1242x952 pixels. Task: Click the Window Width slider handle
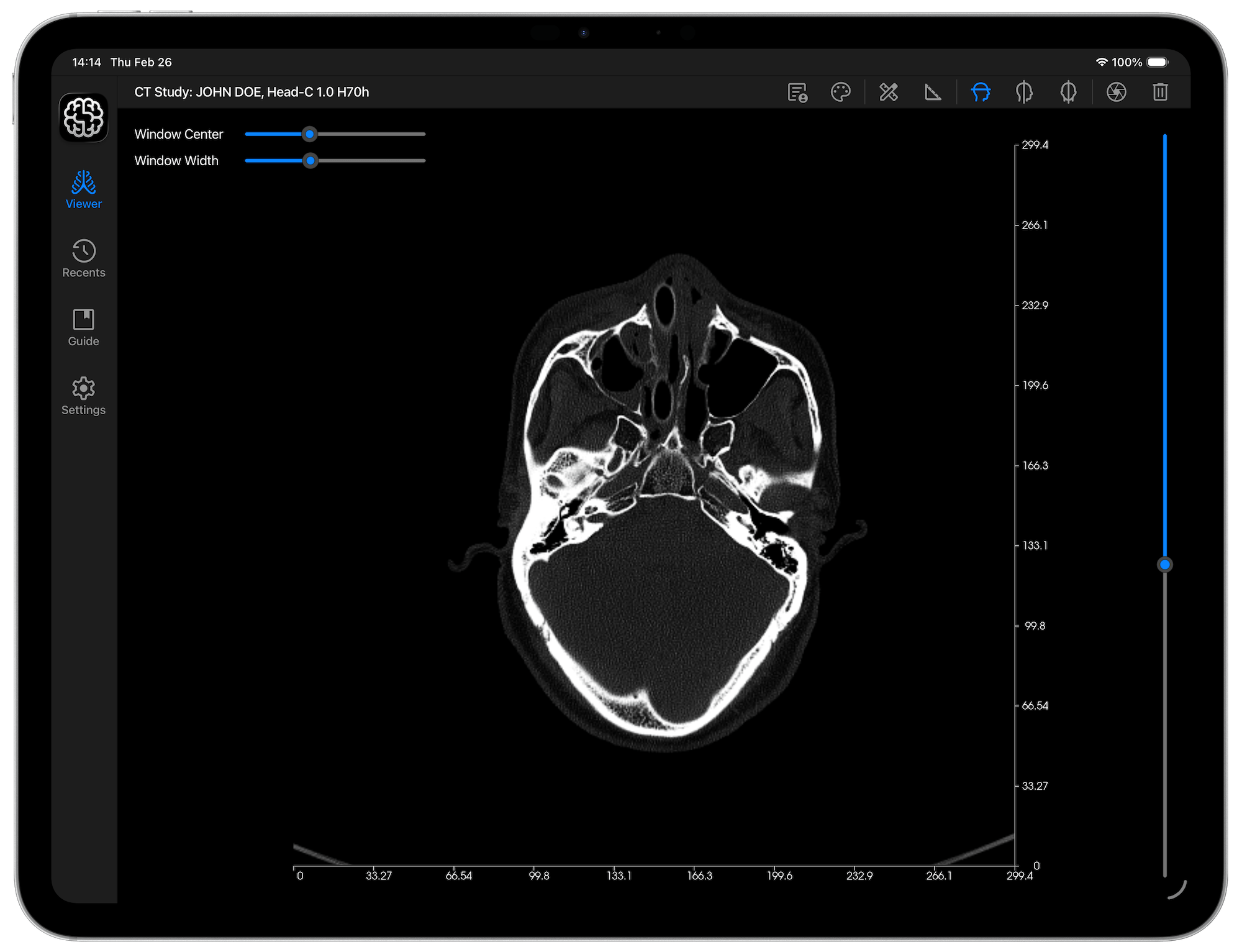(312, 161)
